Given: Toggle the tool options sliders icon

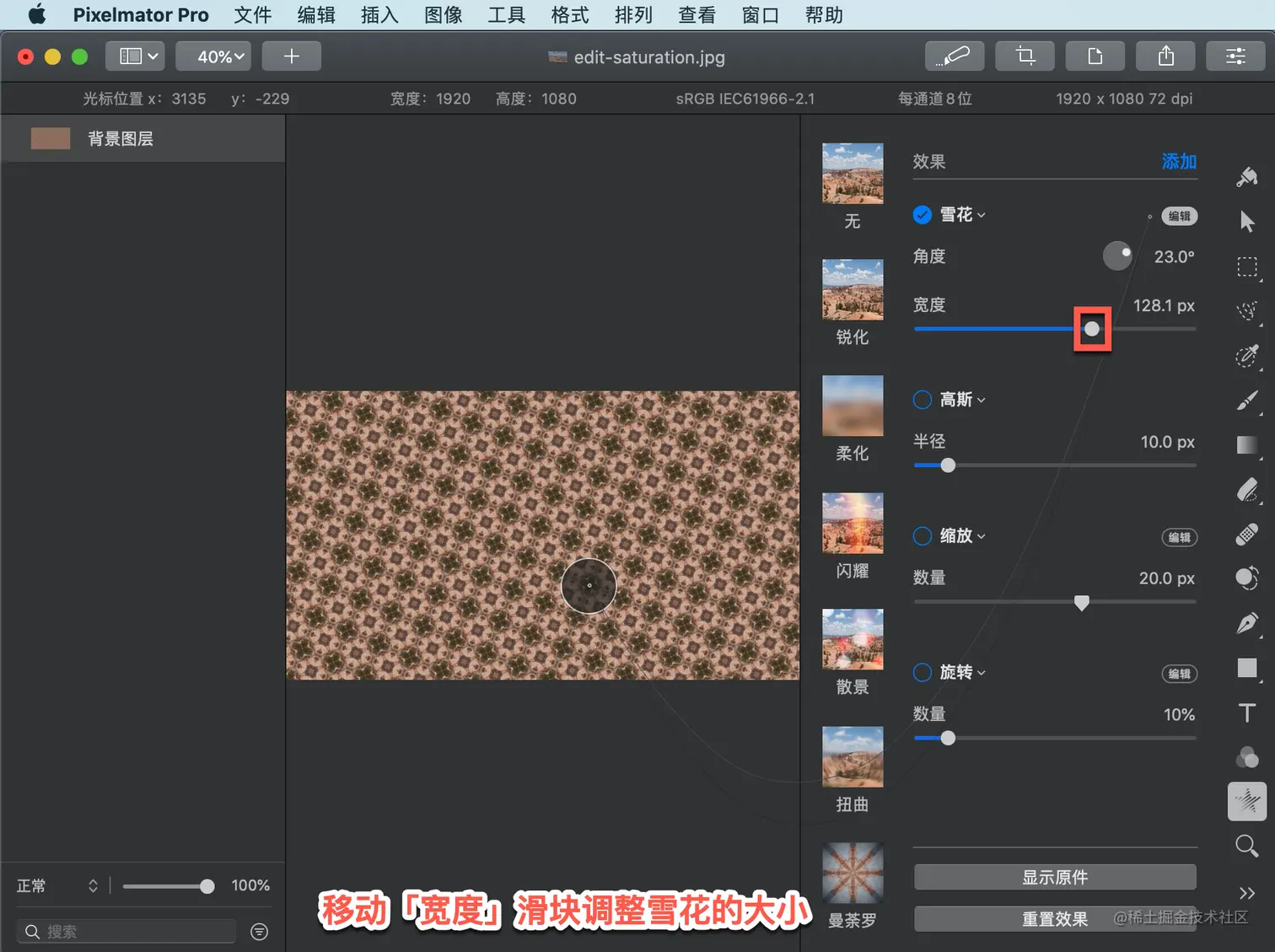Looking at the screenshot, I should click(1235, 56).
